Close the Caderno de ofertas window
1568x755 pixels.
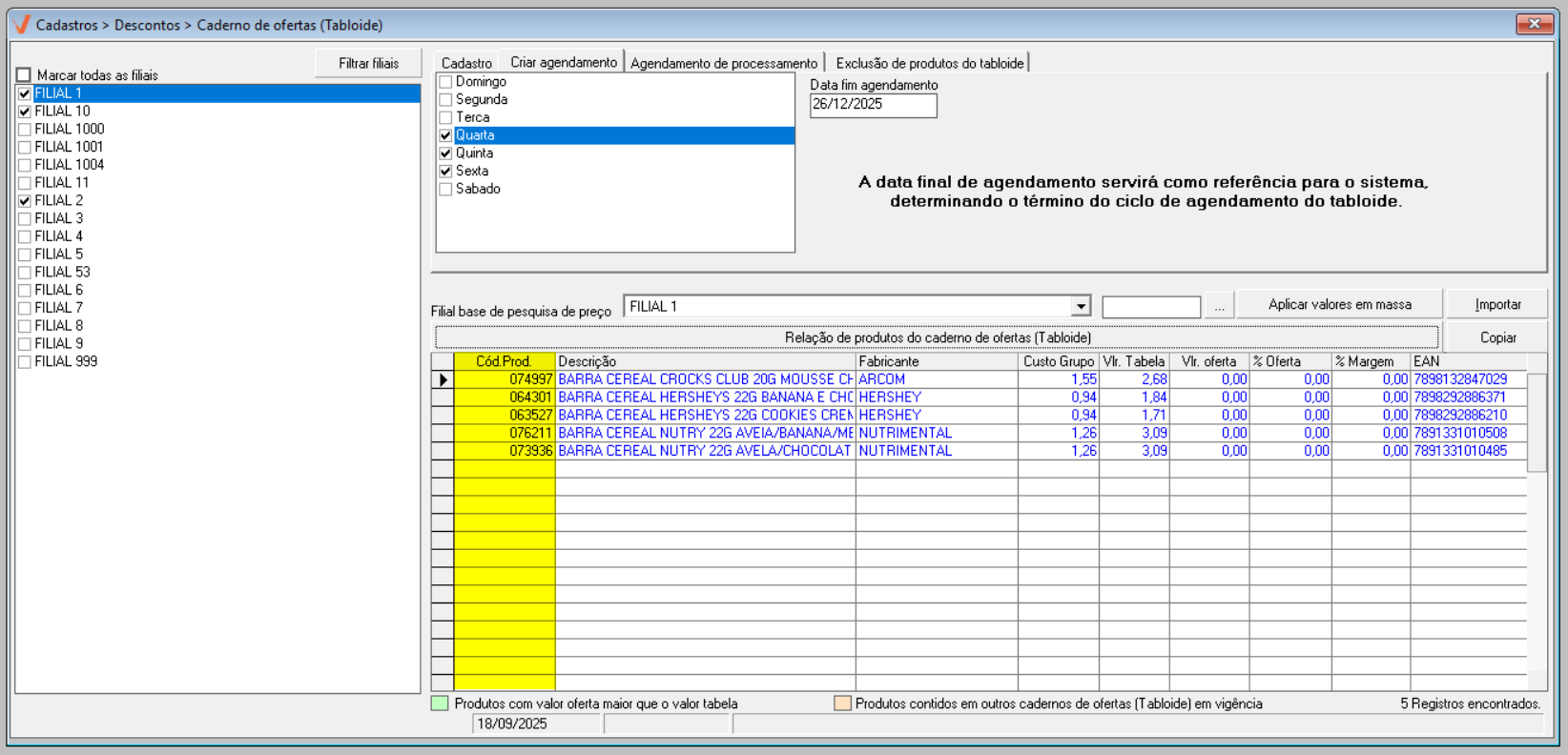pyautogui.click(x=1534, y=24)
